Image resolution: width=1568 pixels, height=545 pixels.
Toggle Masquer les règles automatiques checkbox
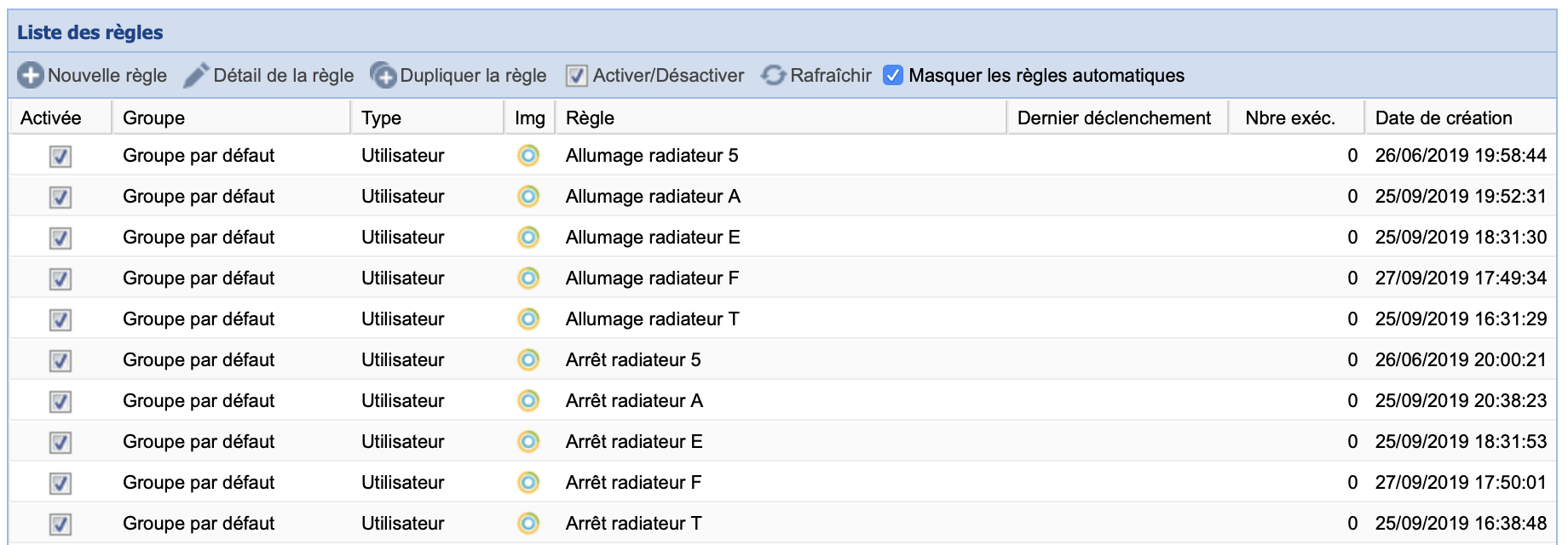(893, 75)
